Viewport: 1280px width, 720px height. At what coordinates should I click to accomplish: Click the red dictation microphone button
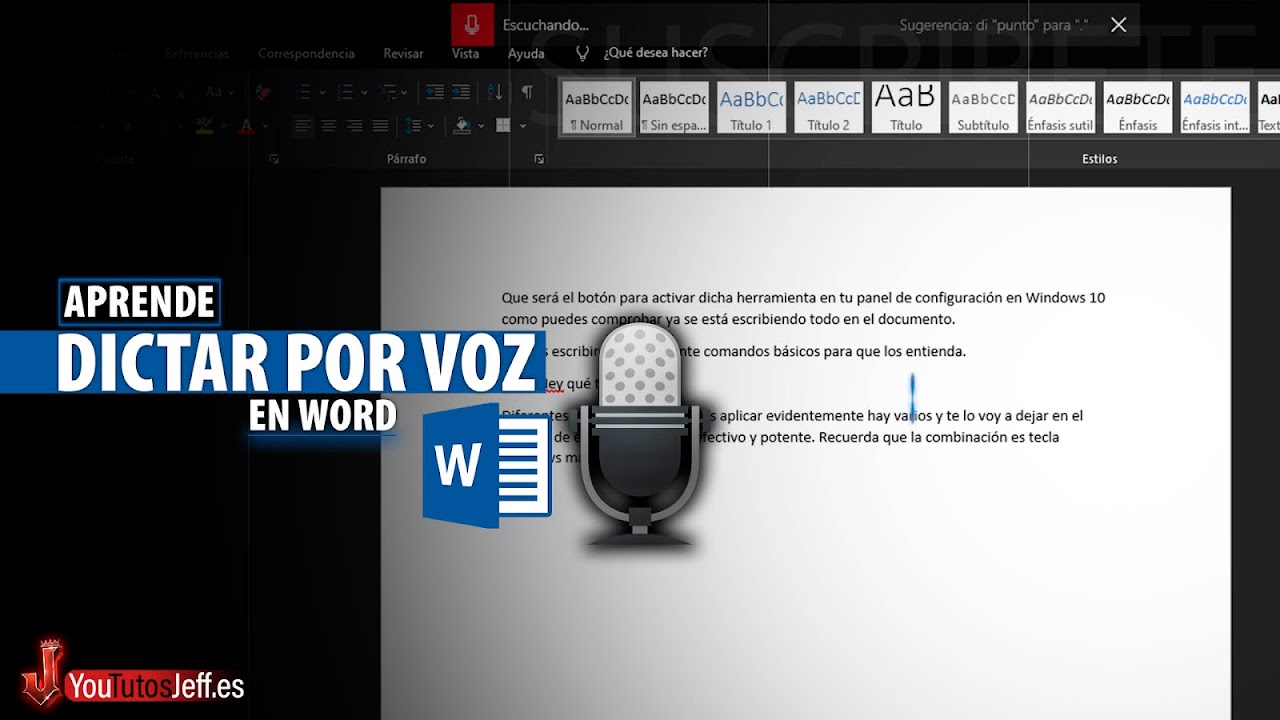471,25
